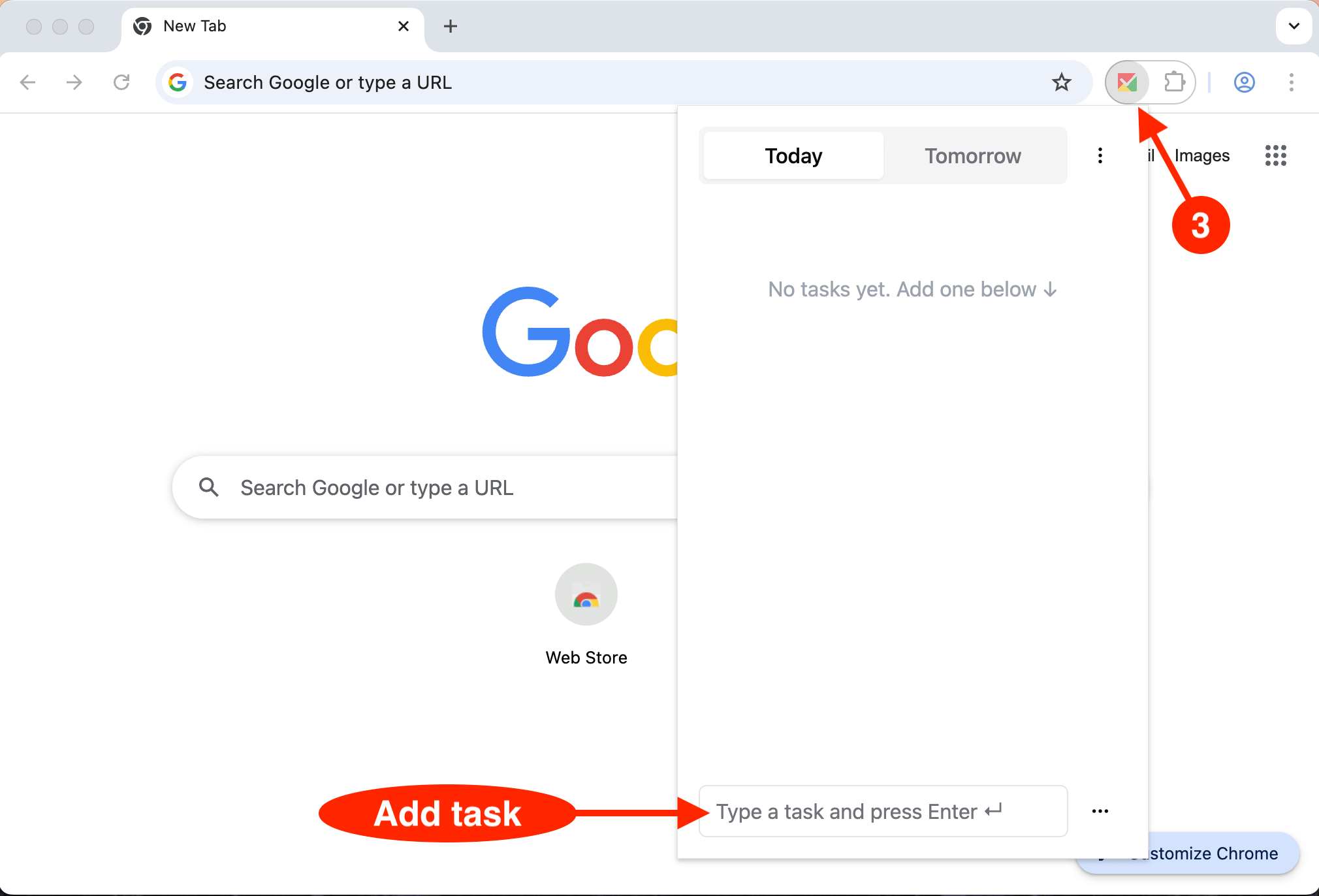Switch to the Tomorrow tab
This screenshot has width=1319, height=896.
pos(972,155)
